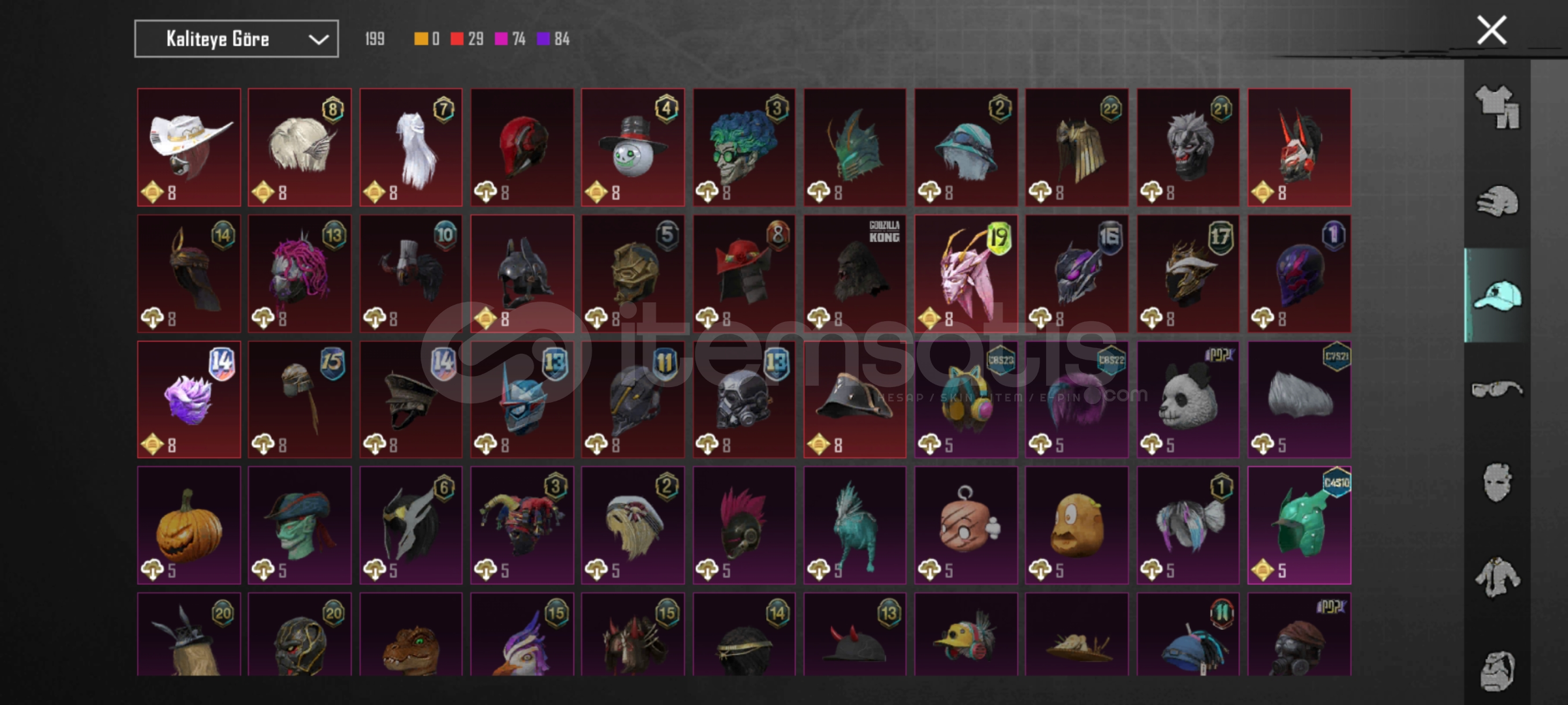Select the Godzilla Kong gorilla mask
This screenshot has height=705, width=1568.
point(855,274)
